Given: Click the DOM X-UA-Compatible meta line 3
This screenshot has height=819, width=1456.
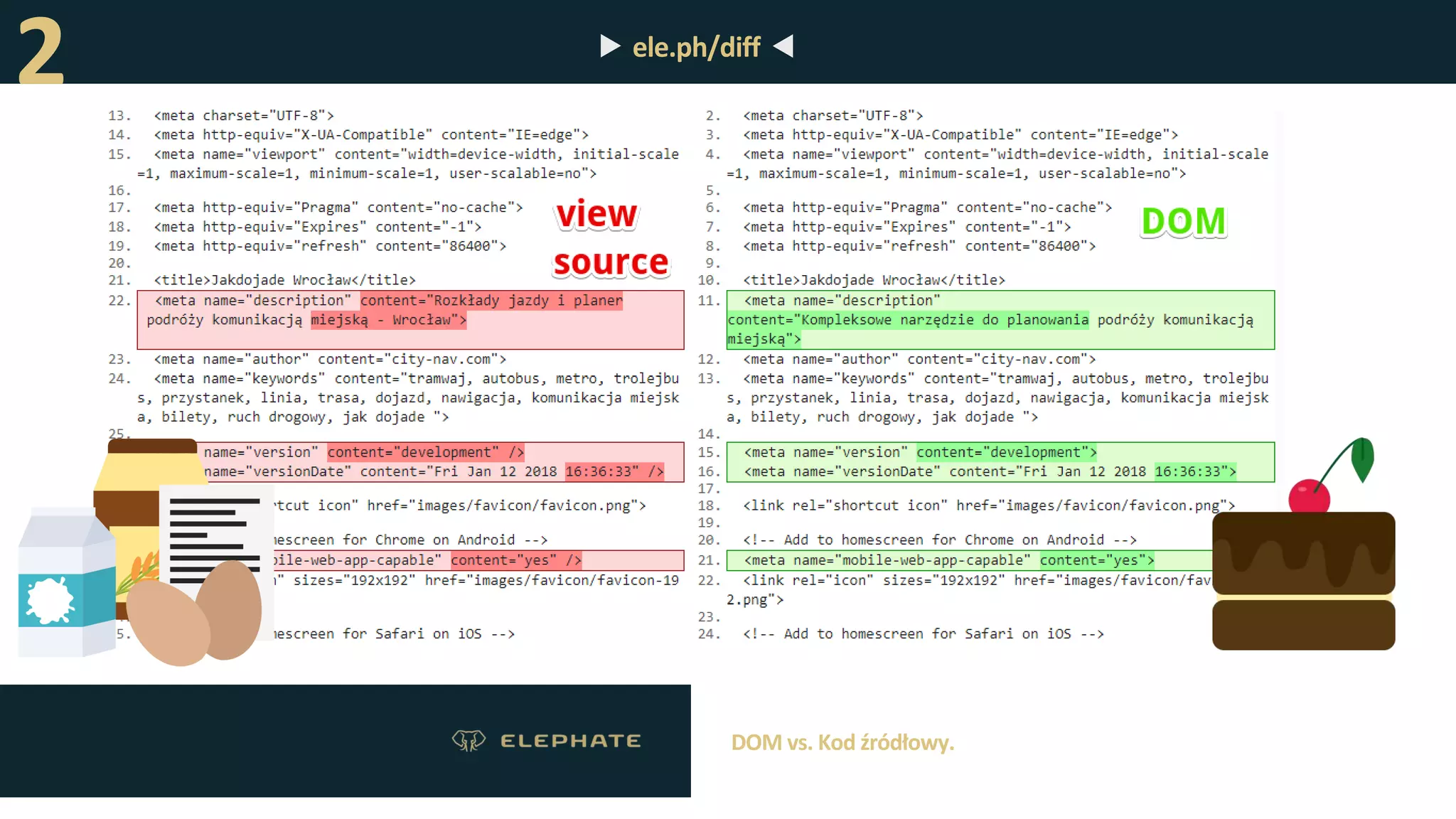Looking at the screenshot, I should point(960,134).
